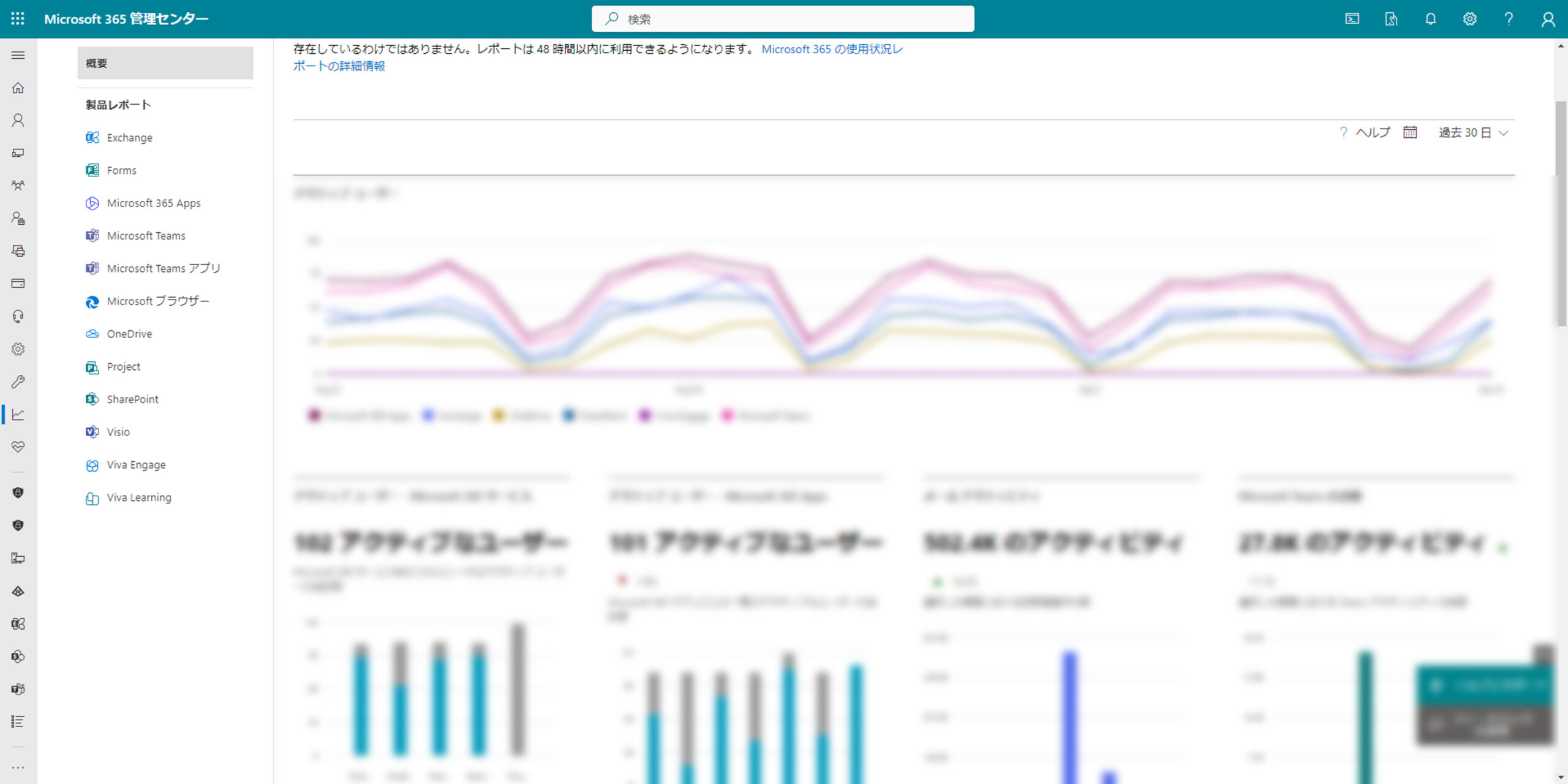Click the scroll-down arrow of the scrollbar
The width and height of the screenshot is (1568, 784).
click(1561, 777)
